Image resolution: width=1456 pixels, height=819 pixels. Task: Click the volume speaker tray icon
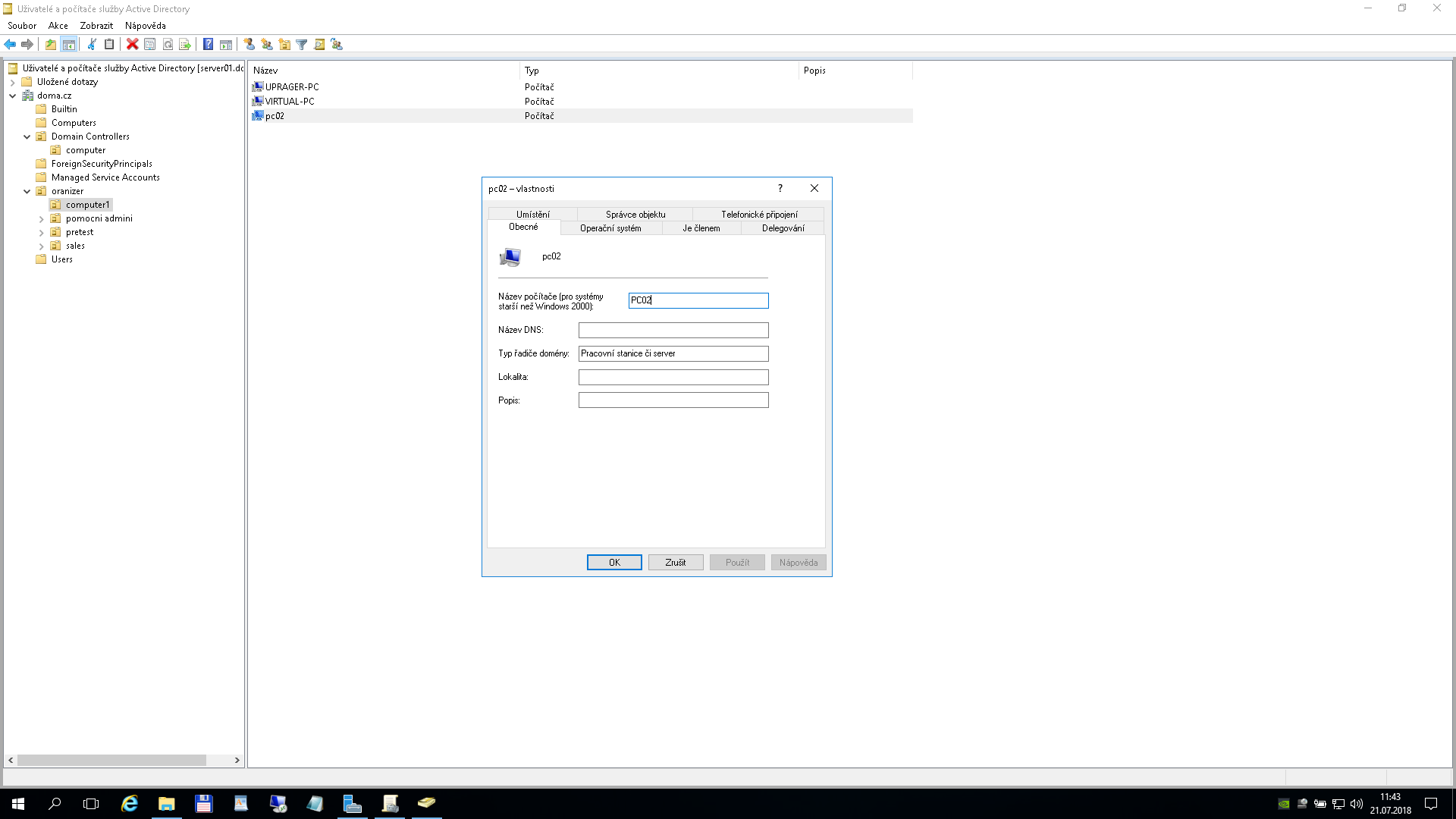point(1357,804)
